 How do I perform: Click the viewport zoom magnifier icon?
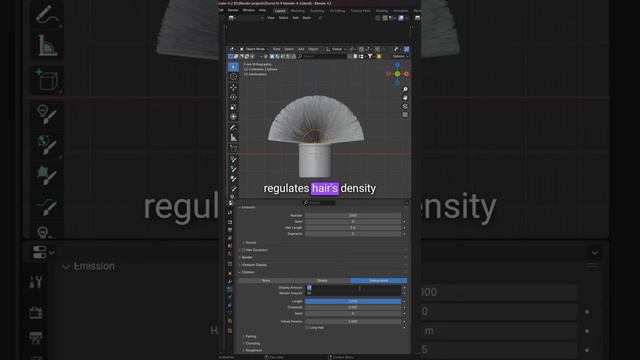point(405,89)
